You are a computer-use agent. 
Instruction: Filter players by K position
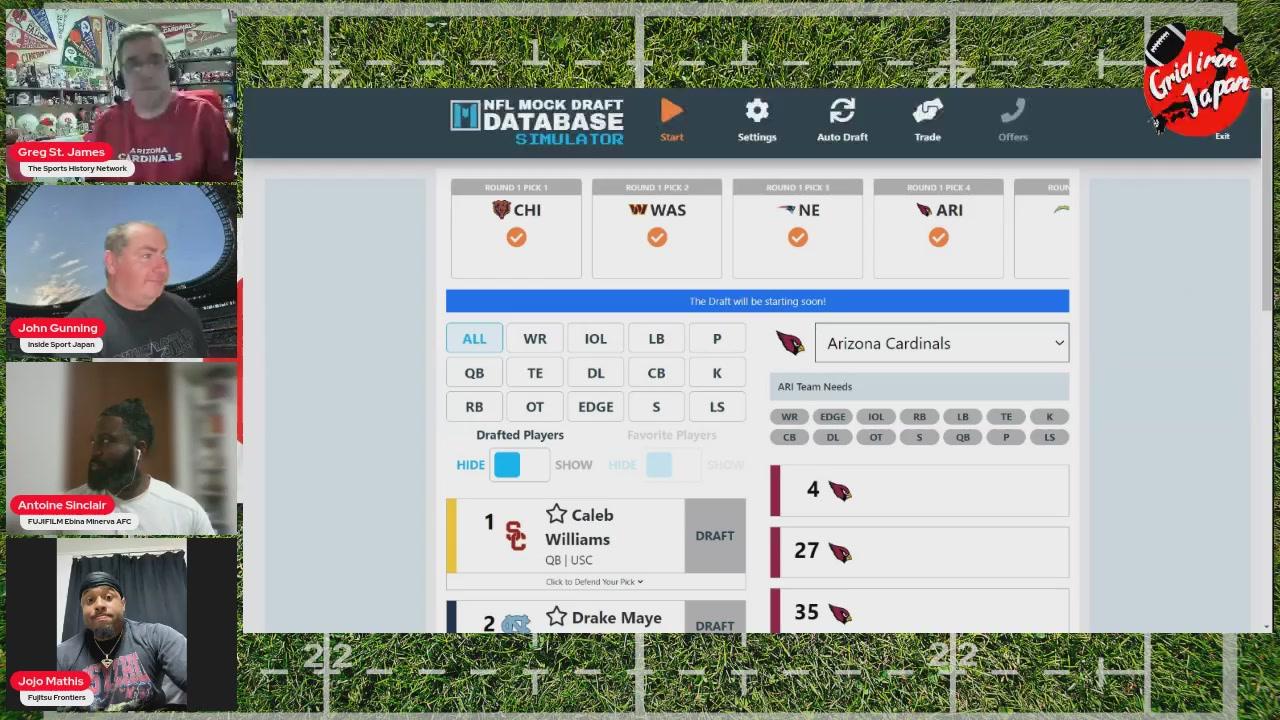(717, 373)
